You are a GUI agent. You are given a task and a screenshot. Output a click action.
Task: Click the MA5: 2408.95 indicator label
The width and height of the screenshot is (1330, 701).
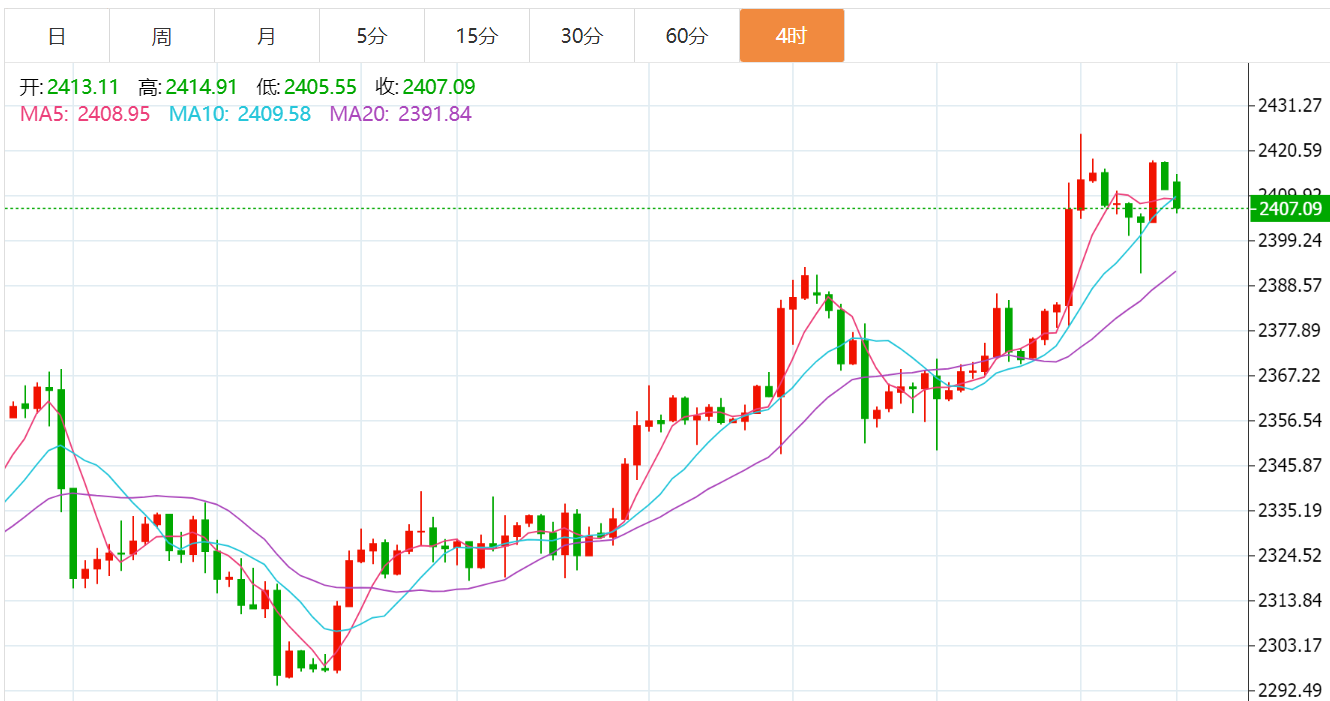(x=85, y=114)
